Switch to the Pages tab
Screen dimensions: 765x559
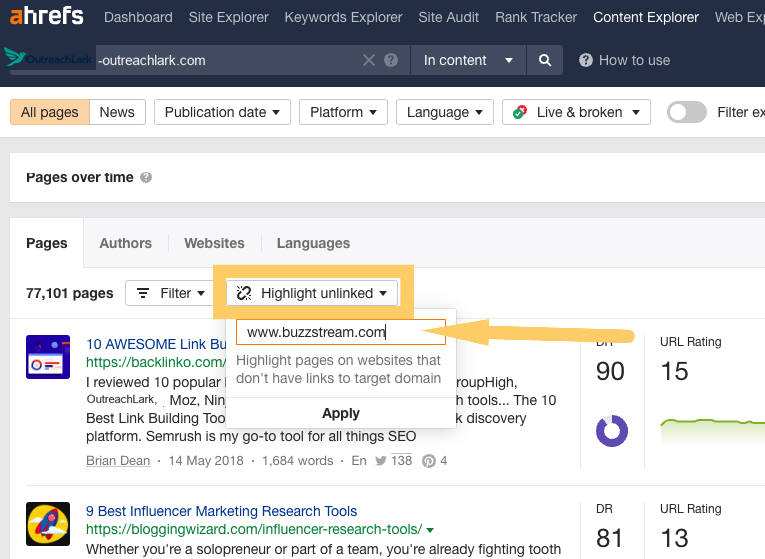47,243
